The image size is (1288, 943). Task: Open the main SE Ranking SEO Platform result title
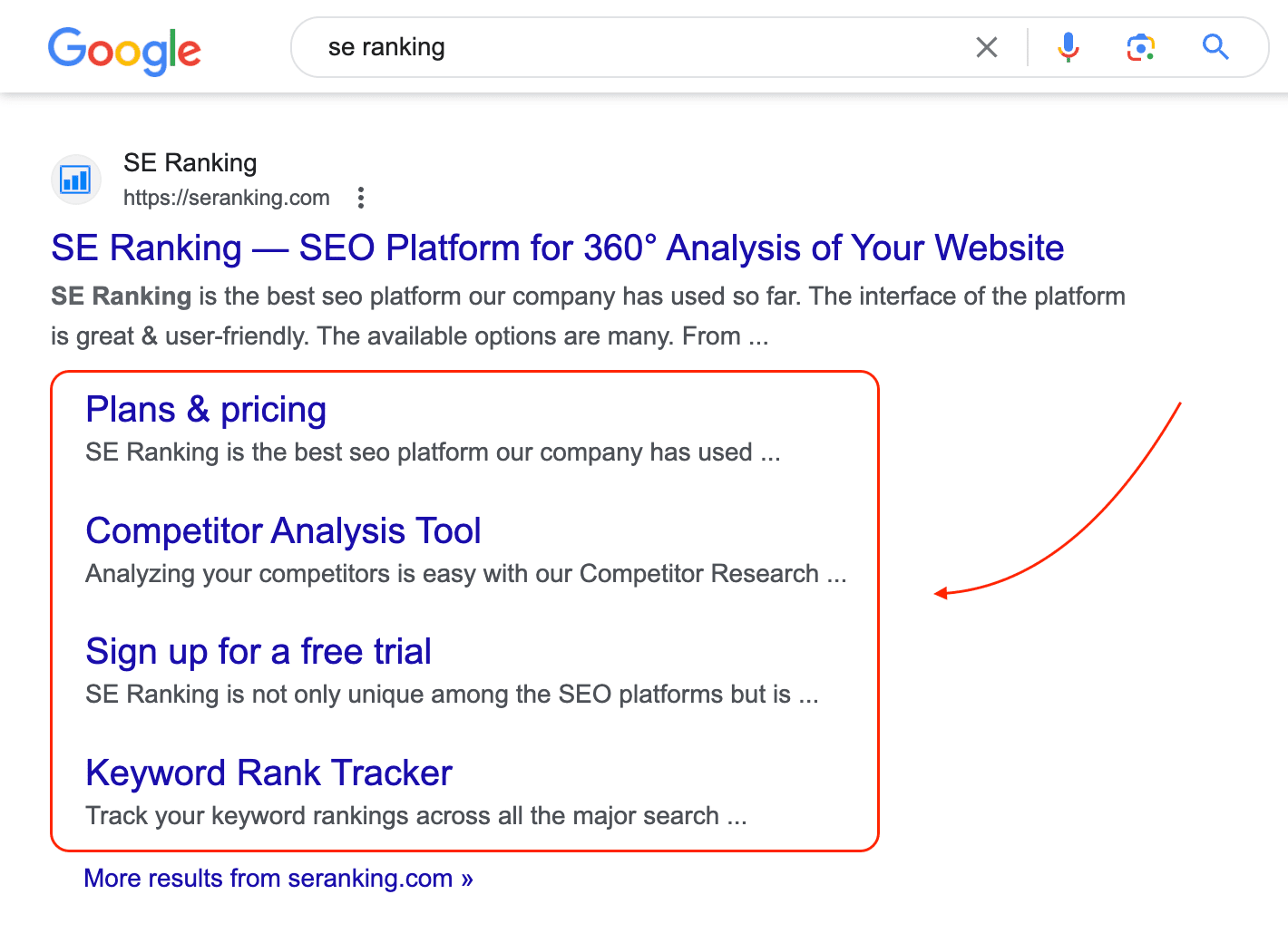point(558,248)
